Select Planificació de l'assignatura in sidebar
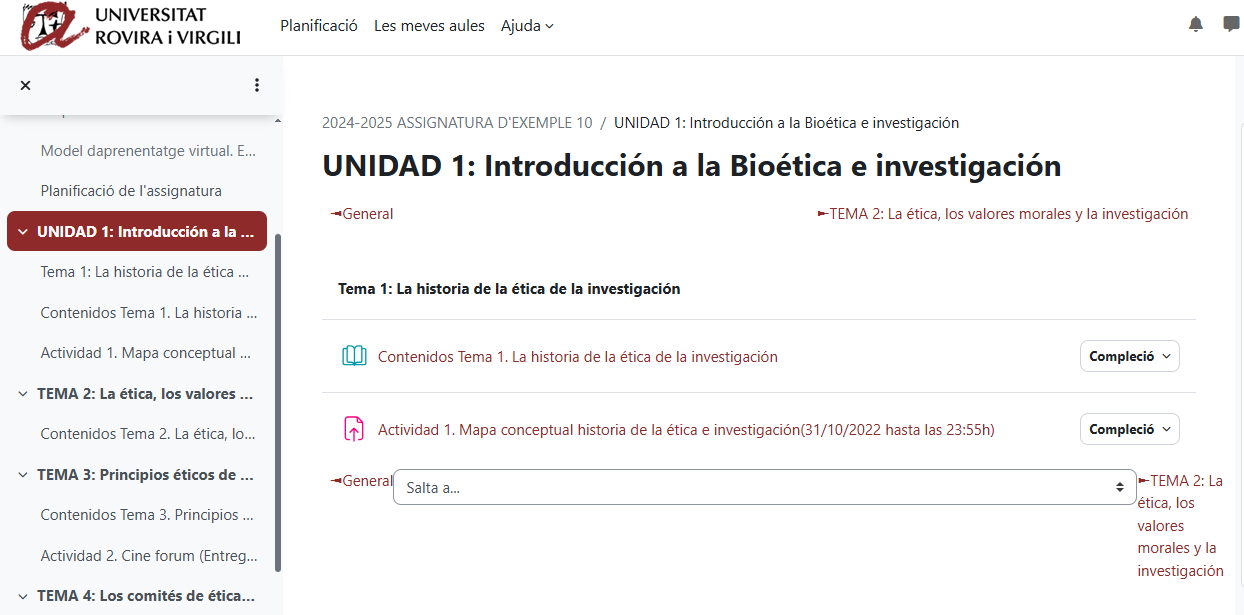1244x615 pixels. coord(131,190)
